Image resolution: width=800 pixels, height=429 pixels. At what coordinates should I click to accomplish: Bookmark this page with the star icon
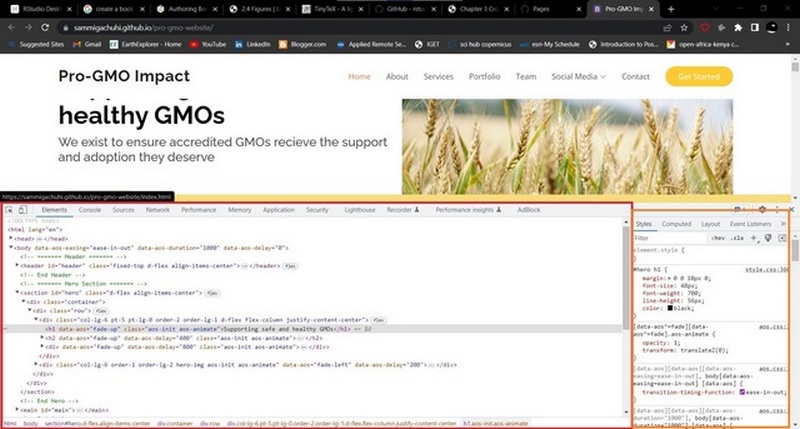(683, 27)
